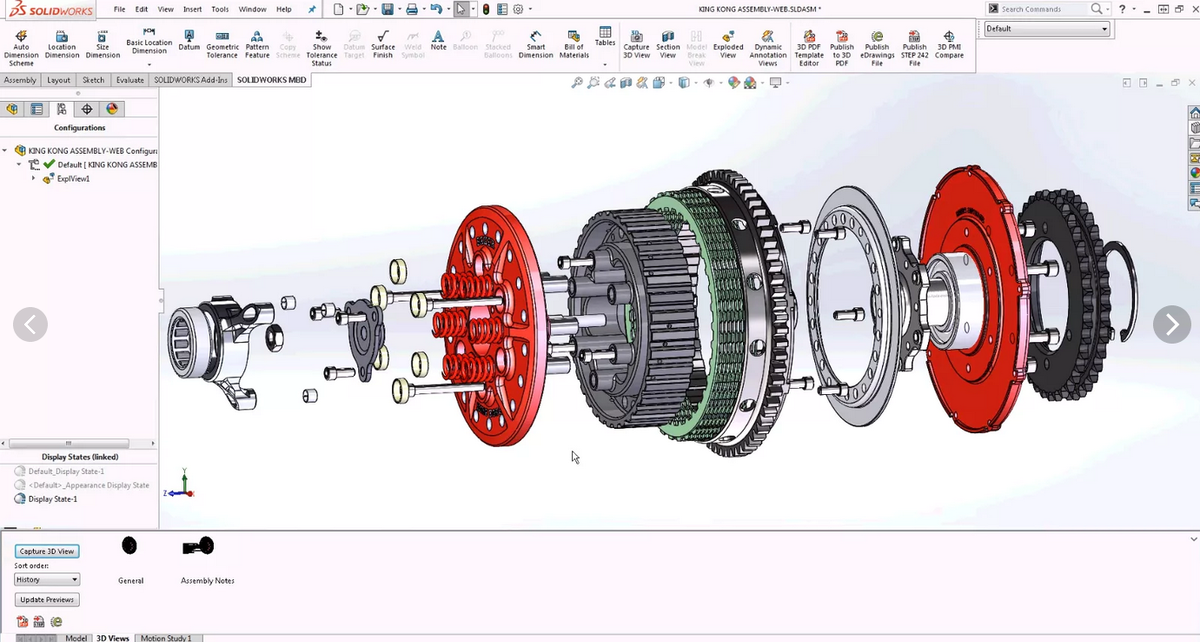The width and height of the screenshot is (1200, 642).
Task: Click the Undo arrow icon
Action: click(435, 9)
